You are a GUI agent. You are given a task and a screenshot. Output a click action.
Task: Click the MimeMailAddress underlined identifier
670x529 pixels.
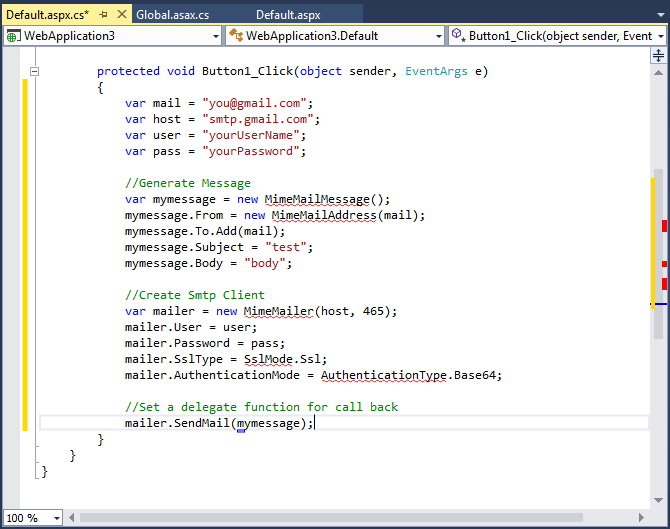(324, 215)
